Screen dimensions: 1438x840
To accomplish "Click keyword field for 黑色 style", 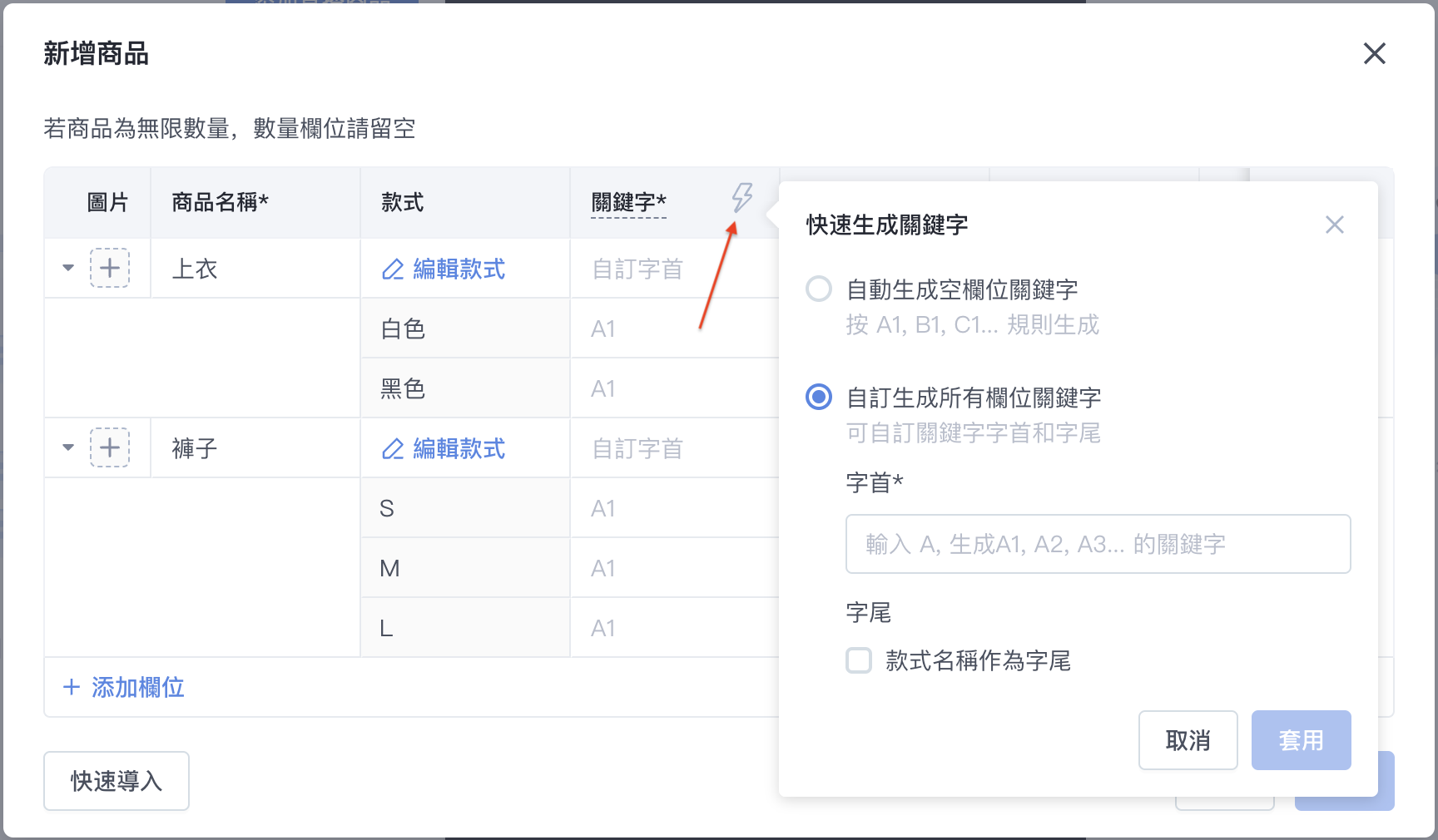I will tap(674, 388).
